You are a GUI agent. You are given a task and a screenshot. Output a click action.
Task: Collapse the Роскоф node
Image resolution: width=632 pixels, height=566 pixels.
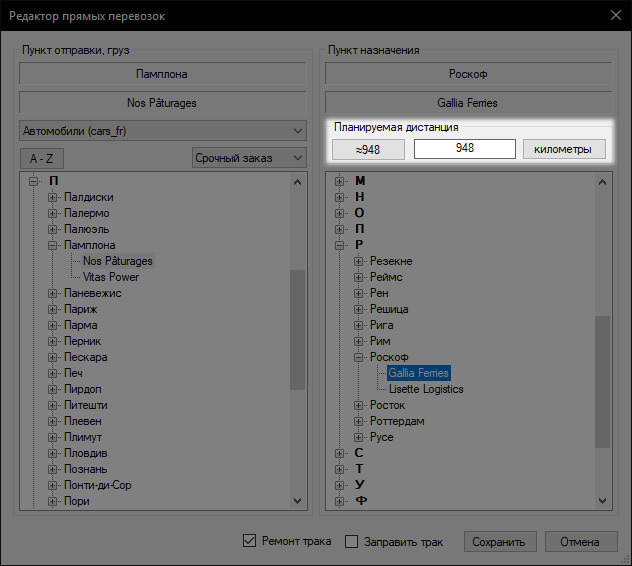[358, 357]
